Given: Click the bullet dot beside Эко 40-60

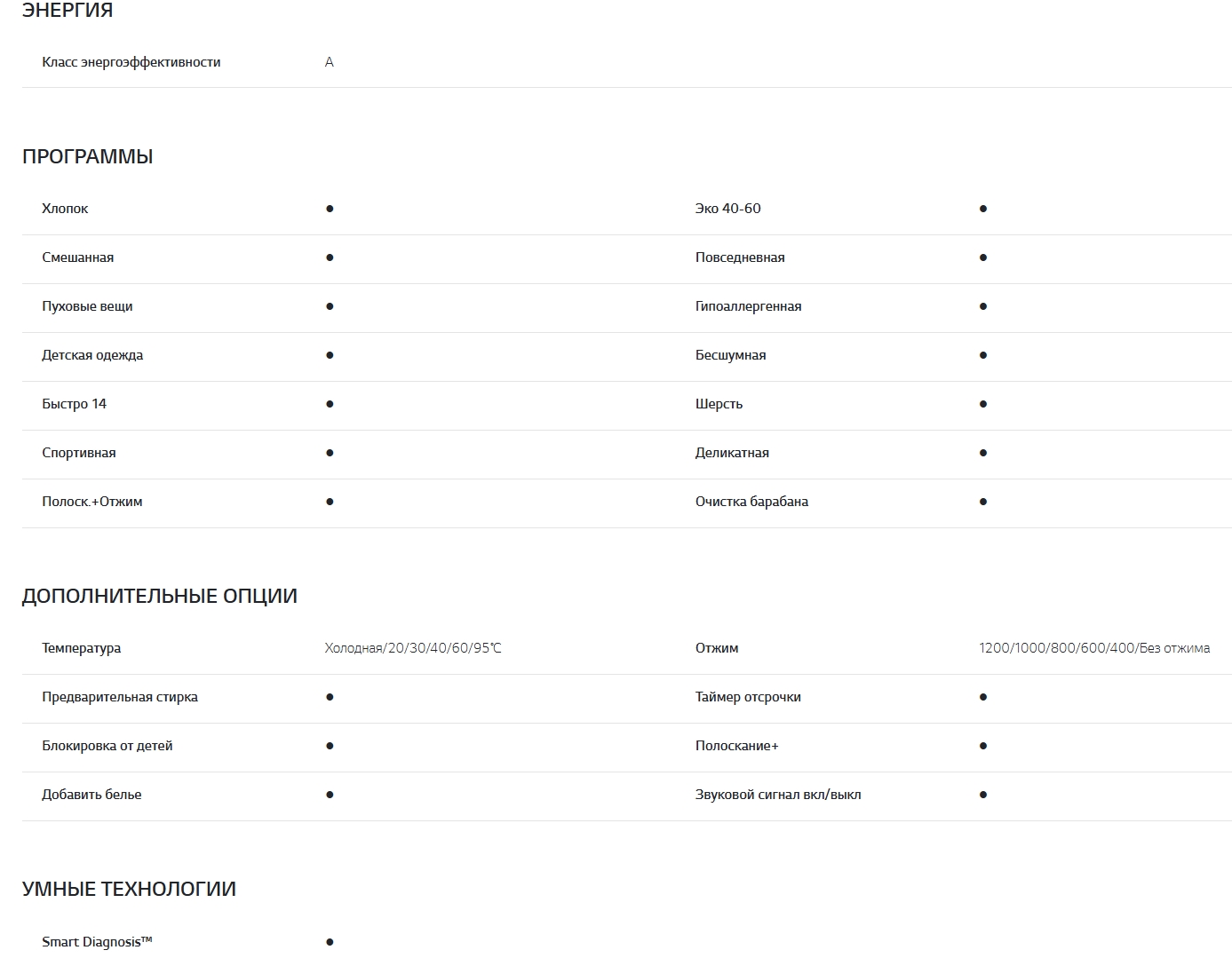Looking at the screenshot, I should 982,209.
